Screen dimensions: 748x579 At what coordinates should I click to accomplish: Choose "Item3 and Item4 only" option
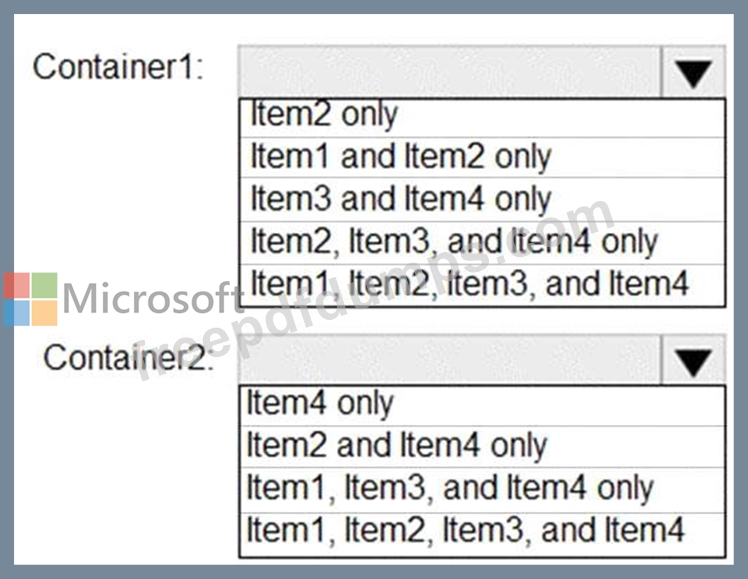pos(482,200)
